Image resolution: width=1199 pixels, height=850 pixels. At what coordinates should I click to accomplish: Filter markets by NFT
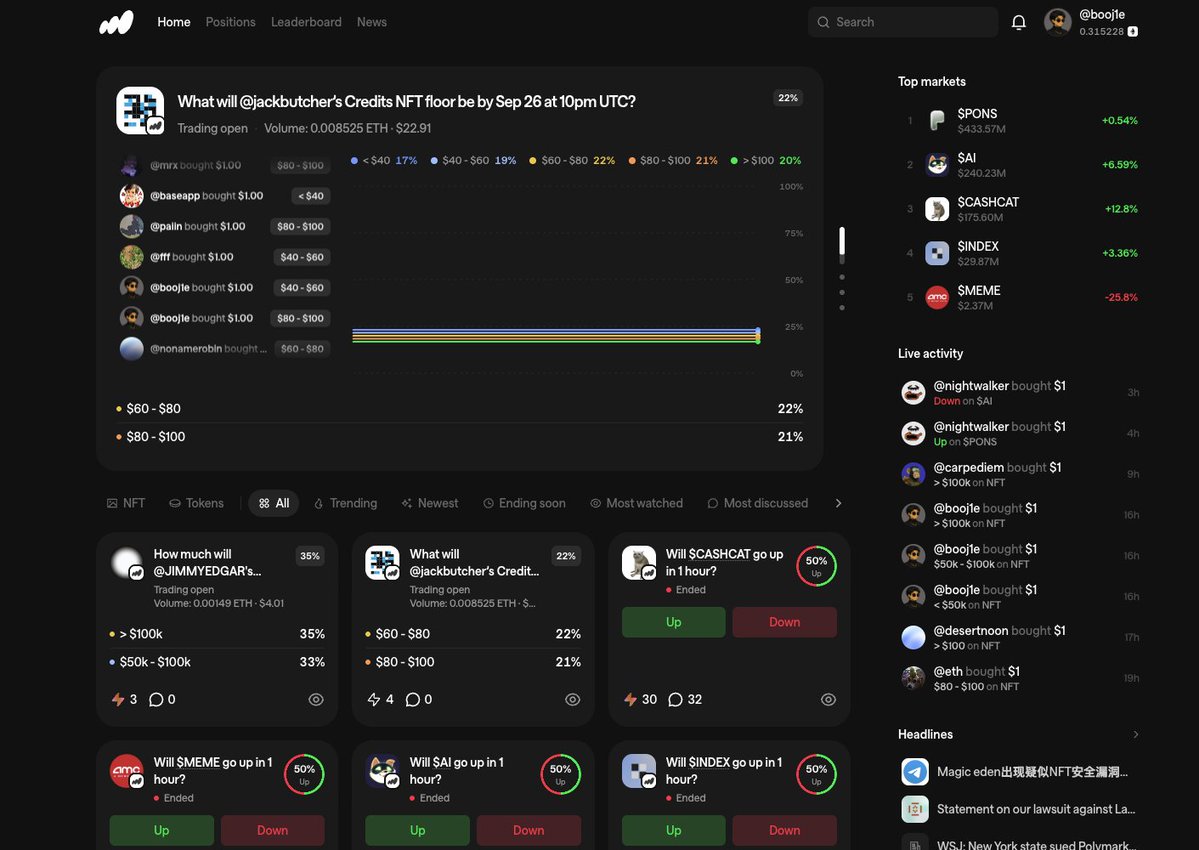point(126,503)
